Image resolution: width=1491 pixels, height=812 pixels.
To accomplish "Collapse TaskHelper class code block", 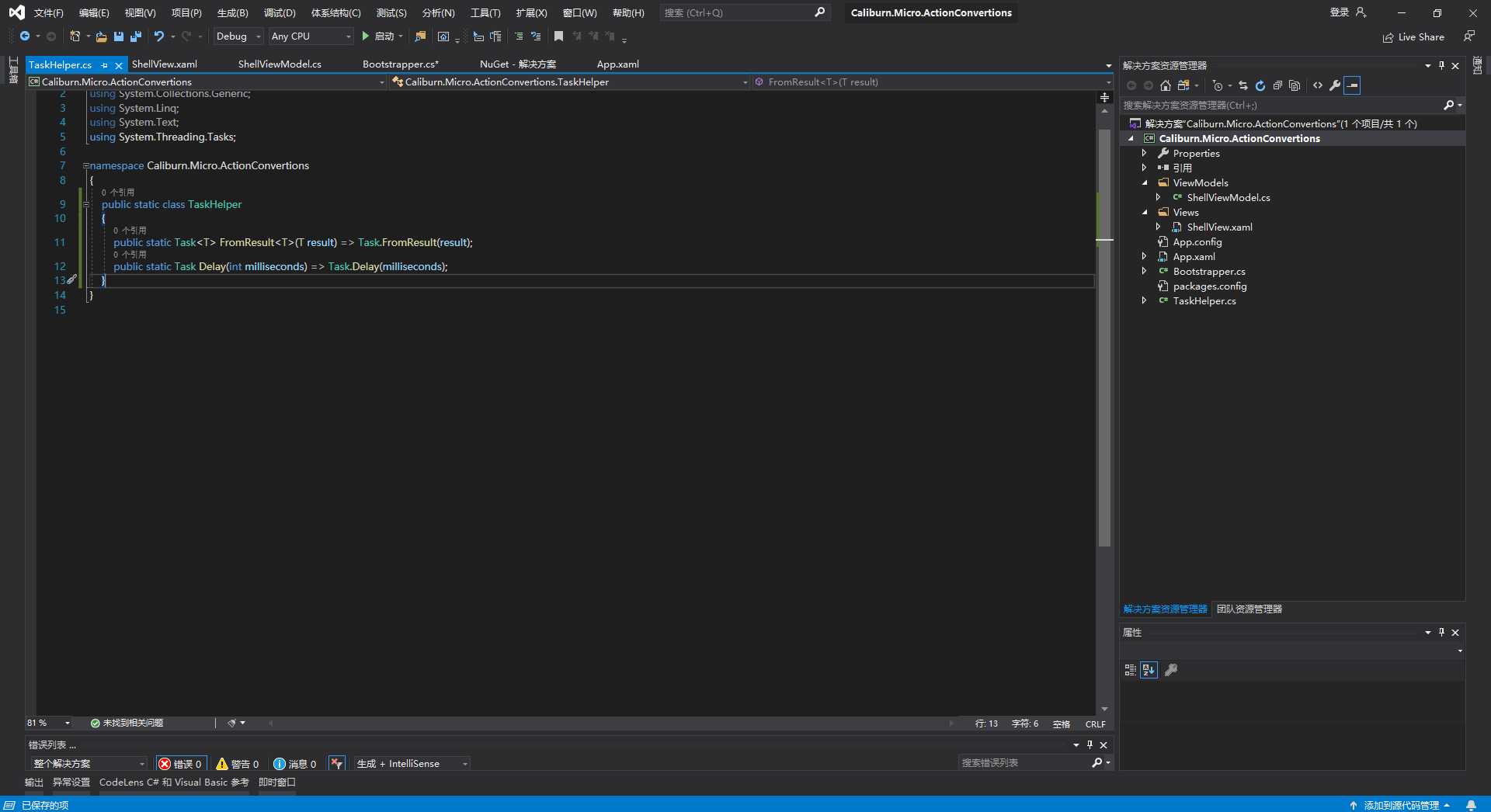I will (86, 205).
